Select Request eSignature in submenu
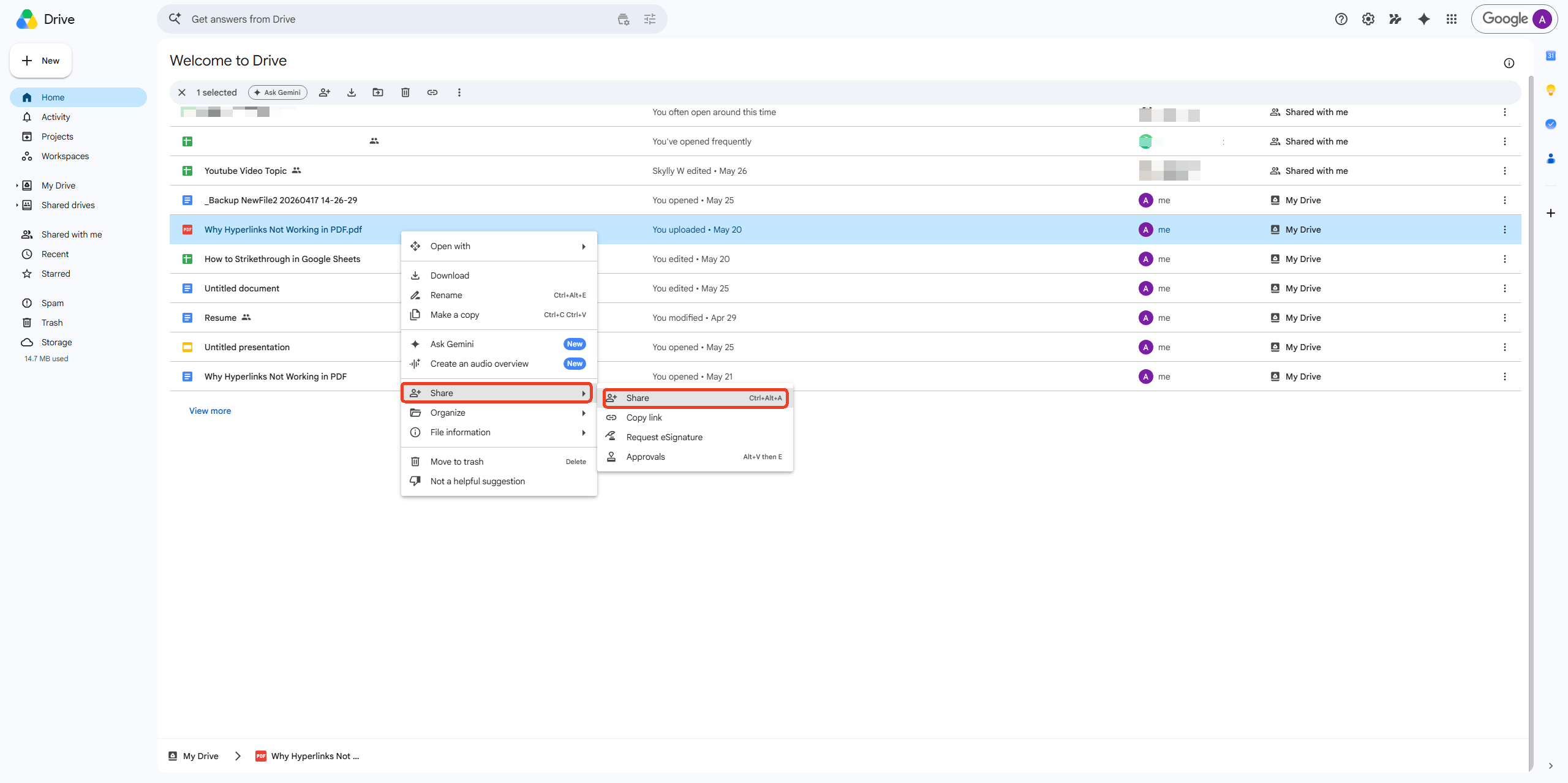 pyautogui.click(x=695, y=437)
